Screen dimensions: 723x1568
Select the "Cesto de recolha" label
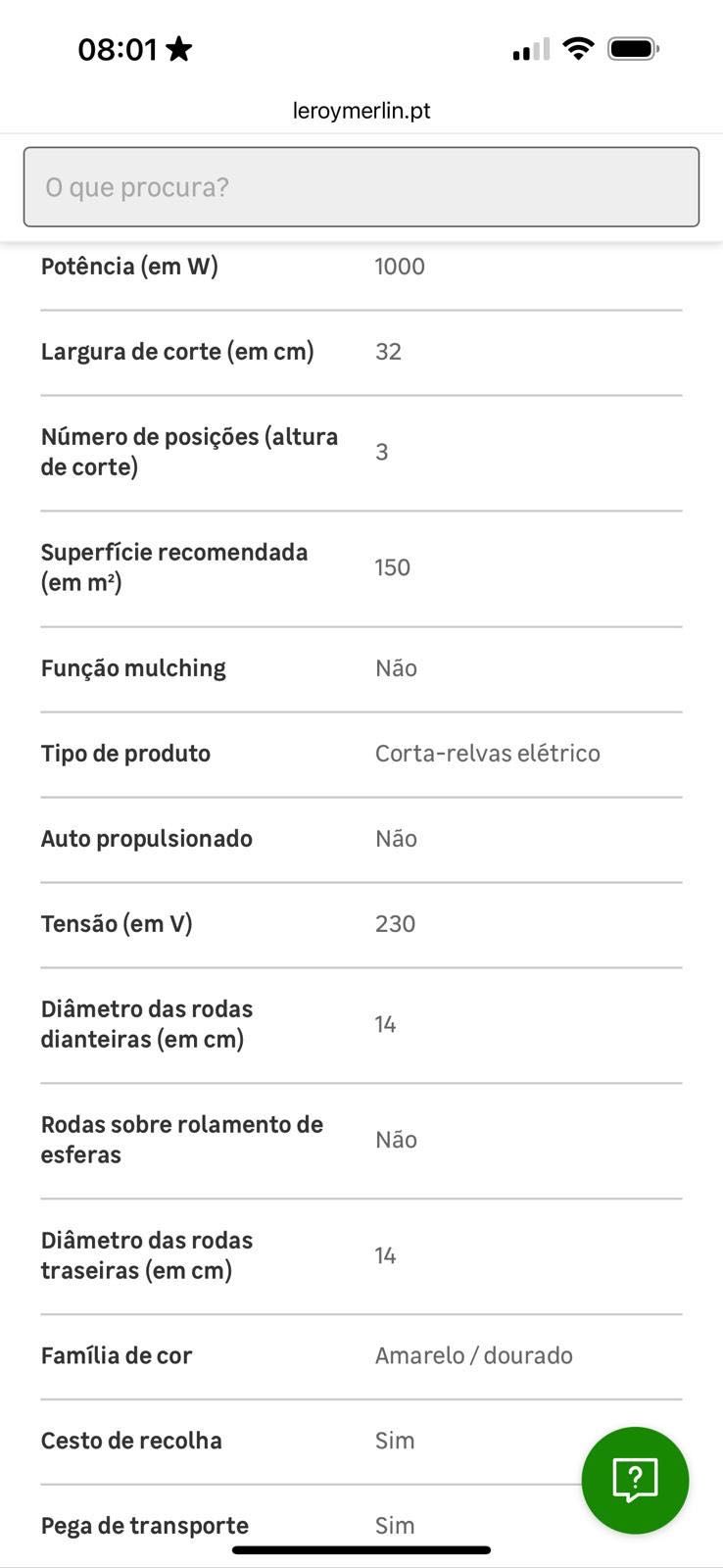(x=131, y=1441)
